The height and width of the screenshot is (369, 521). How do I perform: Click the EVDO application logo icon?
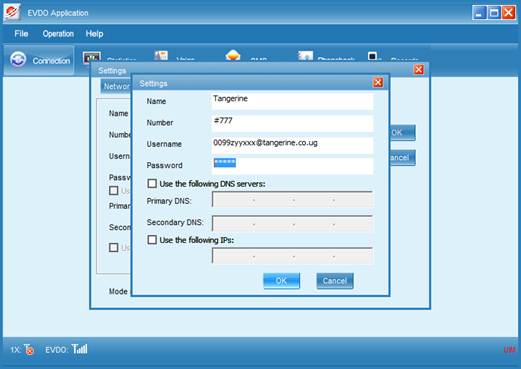[x=12, y=12]
